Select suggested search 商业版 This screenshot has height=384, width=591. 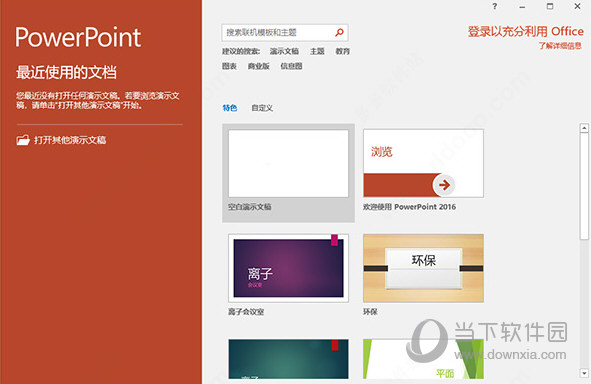point(259,66)
